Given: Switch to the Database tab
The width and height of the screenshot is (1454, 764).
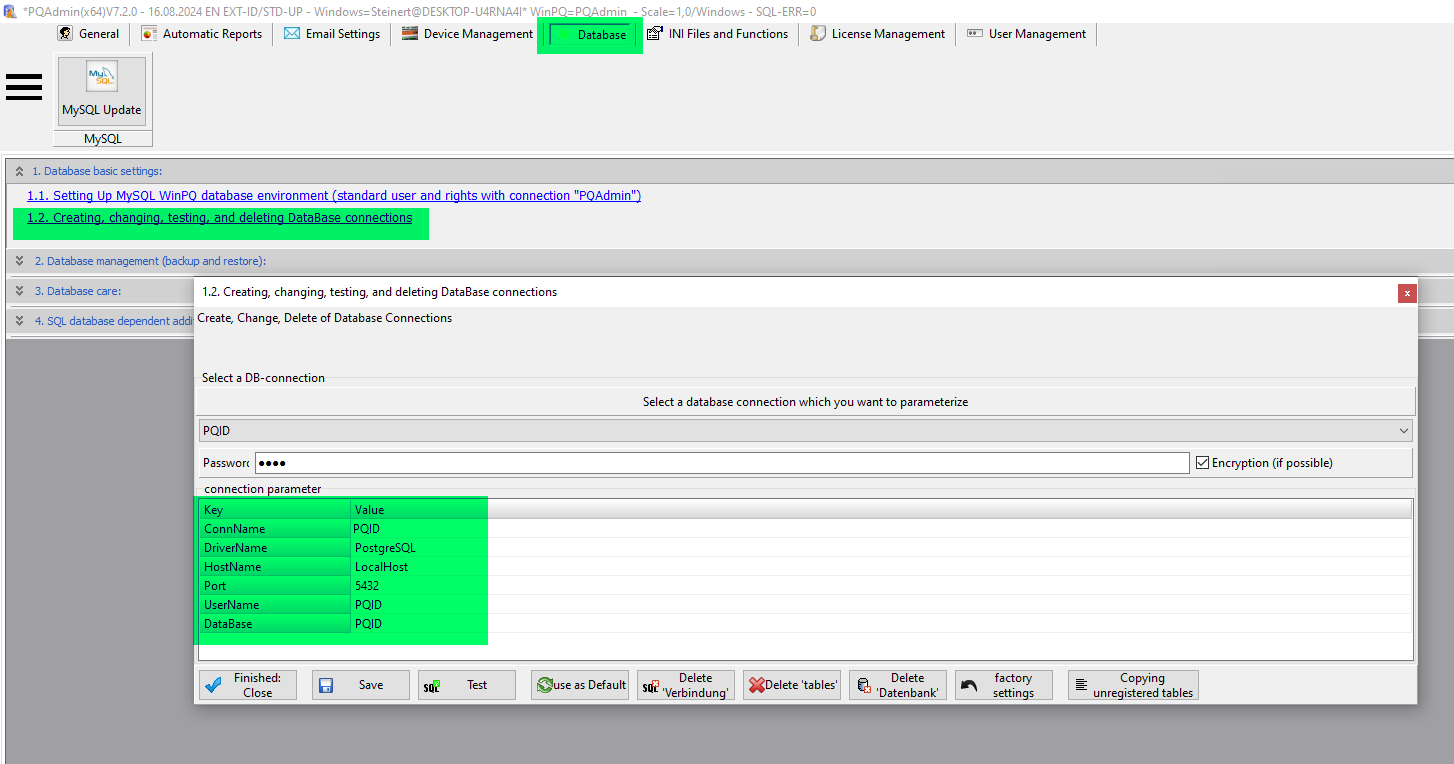Looking at the screenshot, I should coord(589,33).
